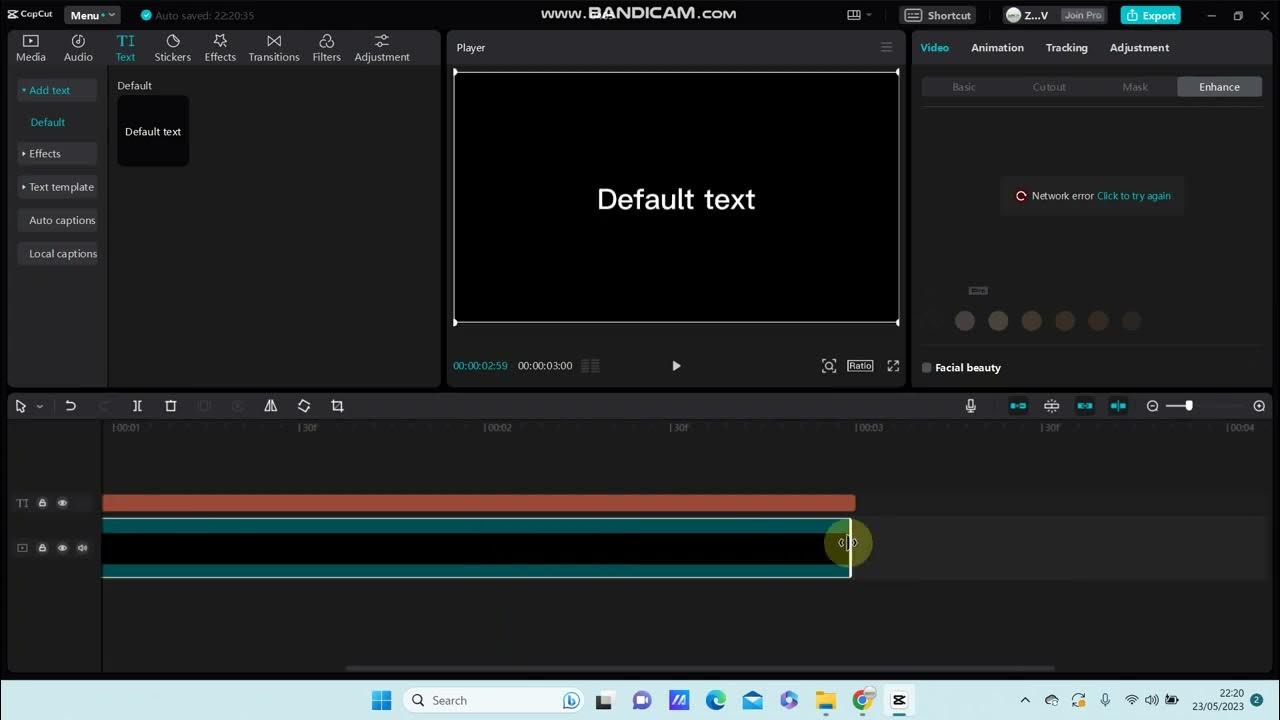Start voiceover recording with microphone icon
The width and height of the screenshot is (1280, 720).
[x=970, y=406]
